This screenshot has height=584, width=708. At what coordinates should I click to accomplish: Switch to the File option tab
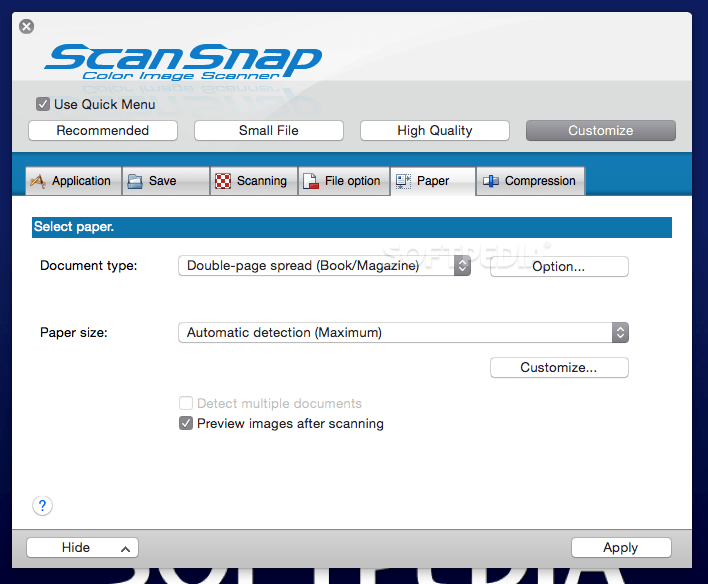point(344,181)
